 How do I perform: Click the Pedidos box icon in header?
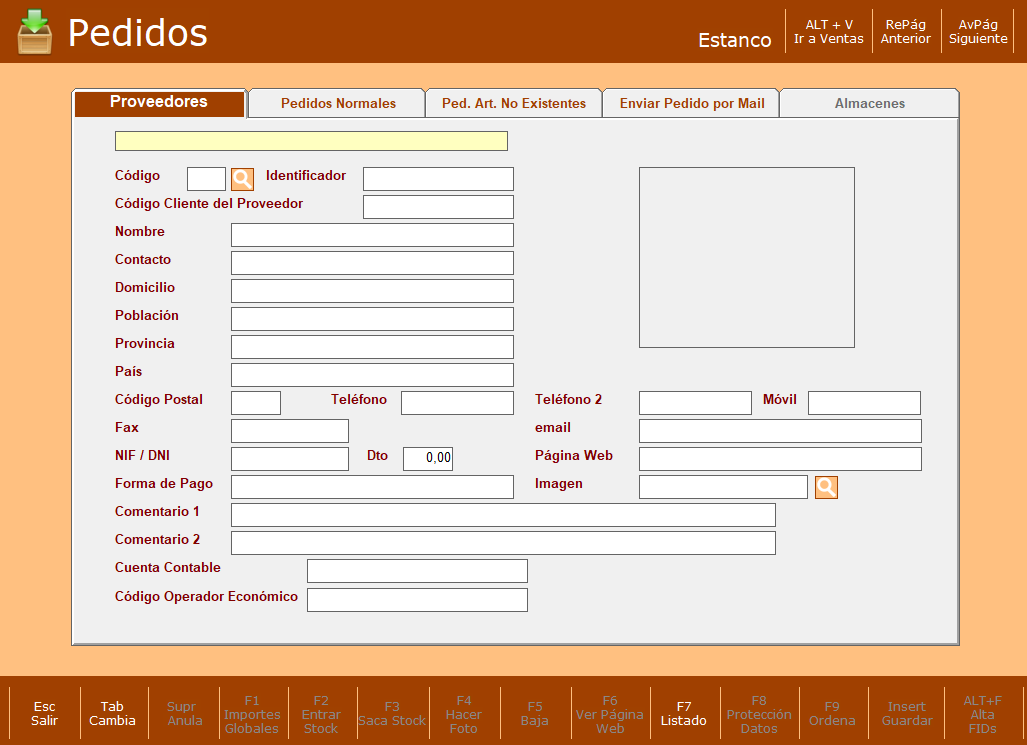coord(34,32)
